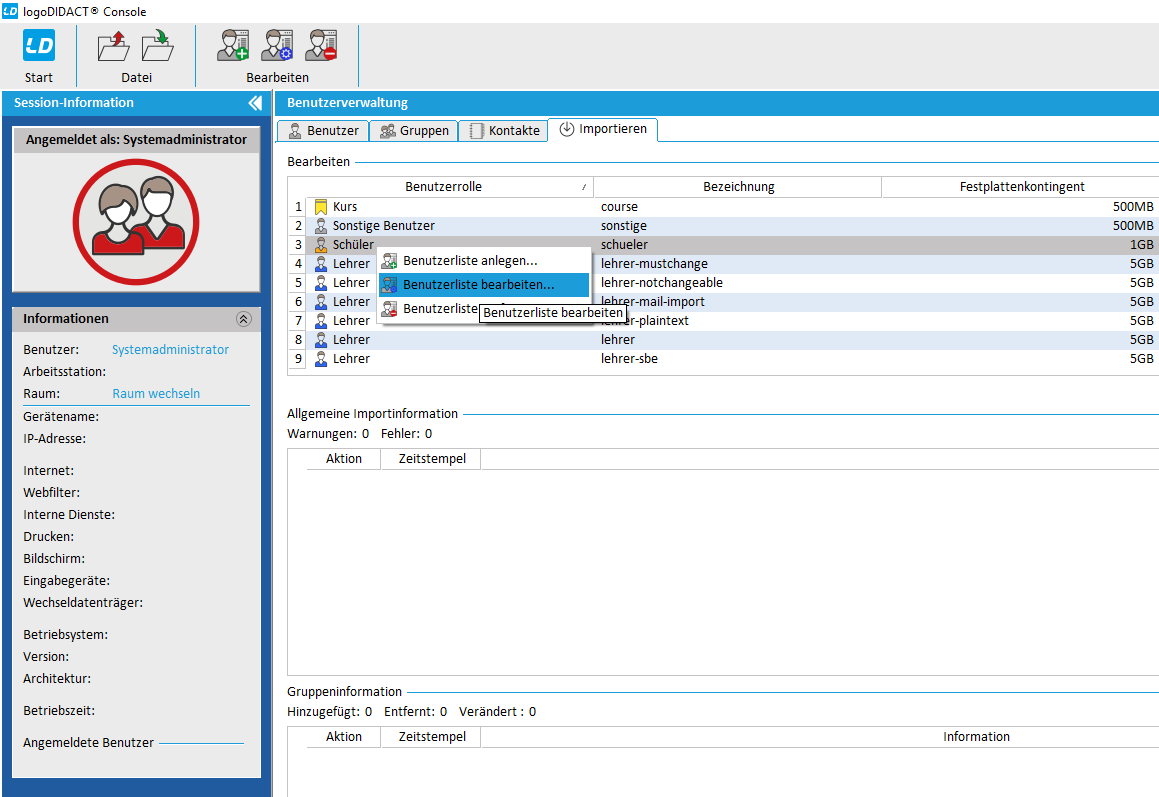Image resolution: width=1159 pixels, height=797 pixels.
Task: Click Aktion header under Allgemeine Importinformation
Action: (x=344, y=459)
